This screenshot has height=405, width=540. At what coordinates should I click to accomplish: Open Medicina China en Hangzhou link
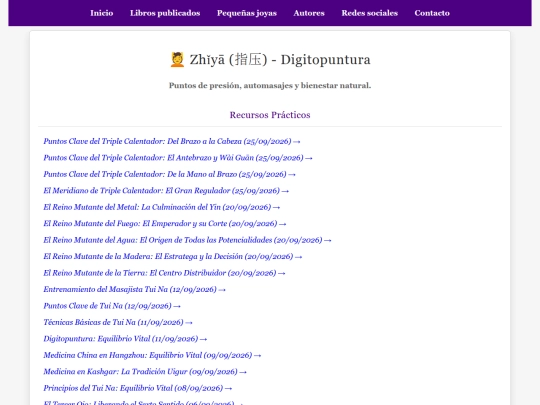pyautogui.click(x=152, y=355)
